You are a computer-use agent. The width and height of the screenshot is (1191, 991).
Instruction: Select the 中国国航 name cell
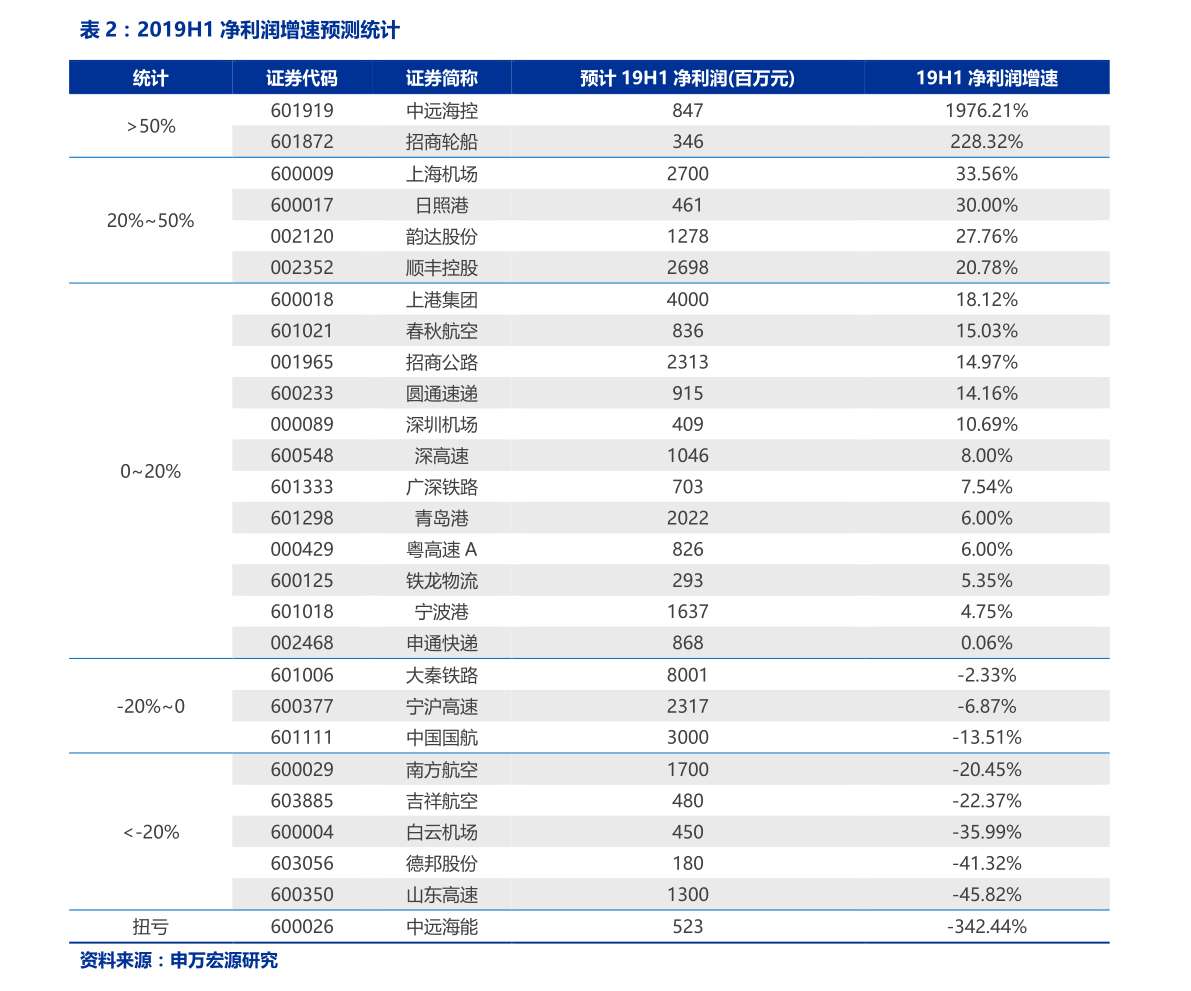pos(441,737)
